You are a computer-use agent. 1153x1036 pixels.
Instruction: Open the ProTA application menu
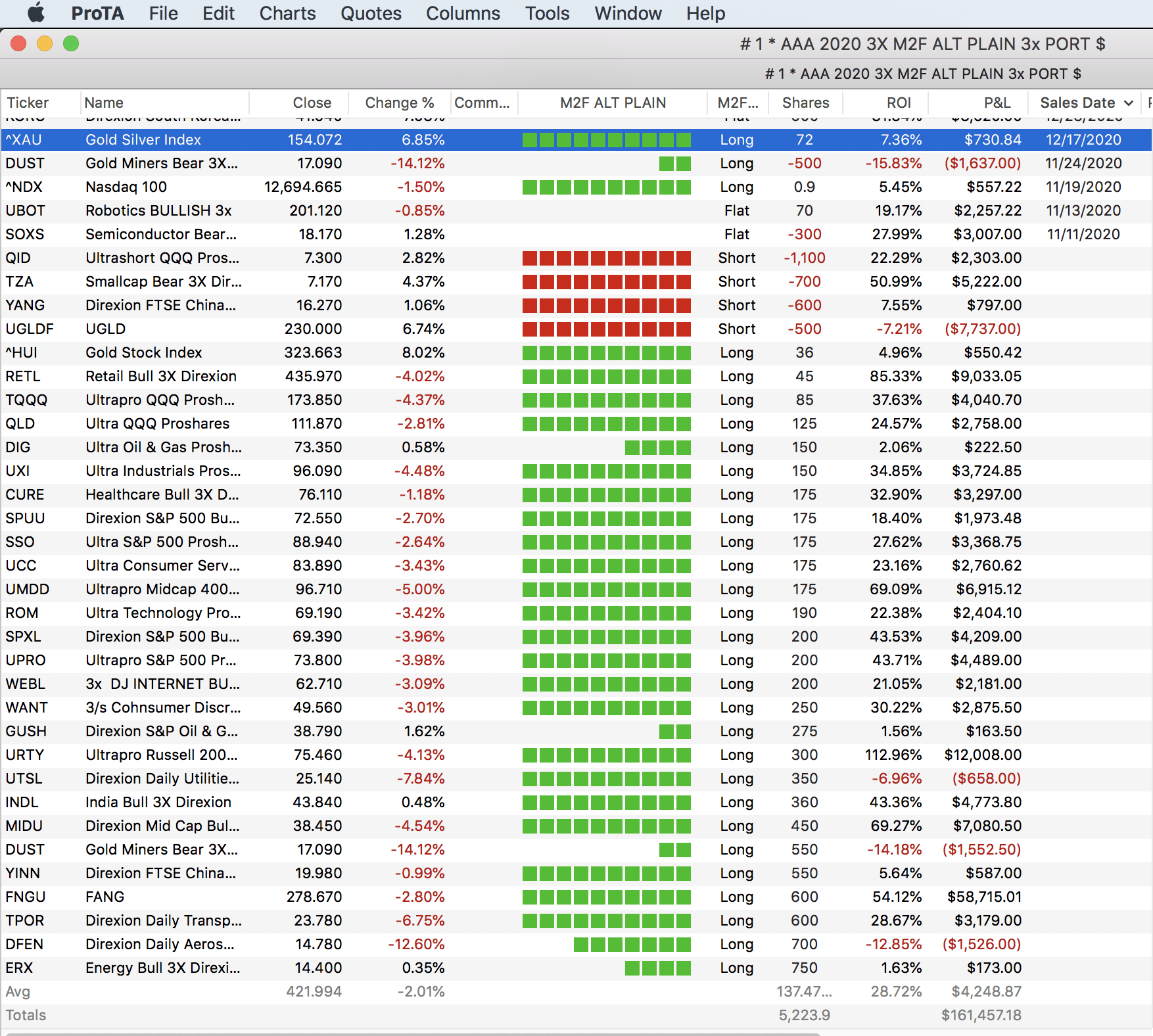(97, 13)
